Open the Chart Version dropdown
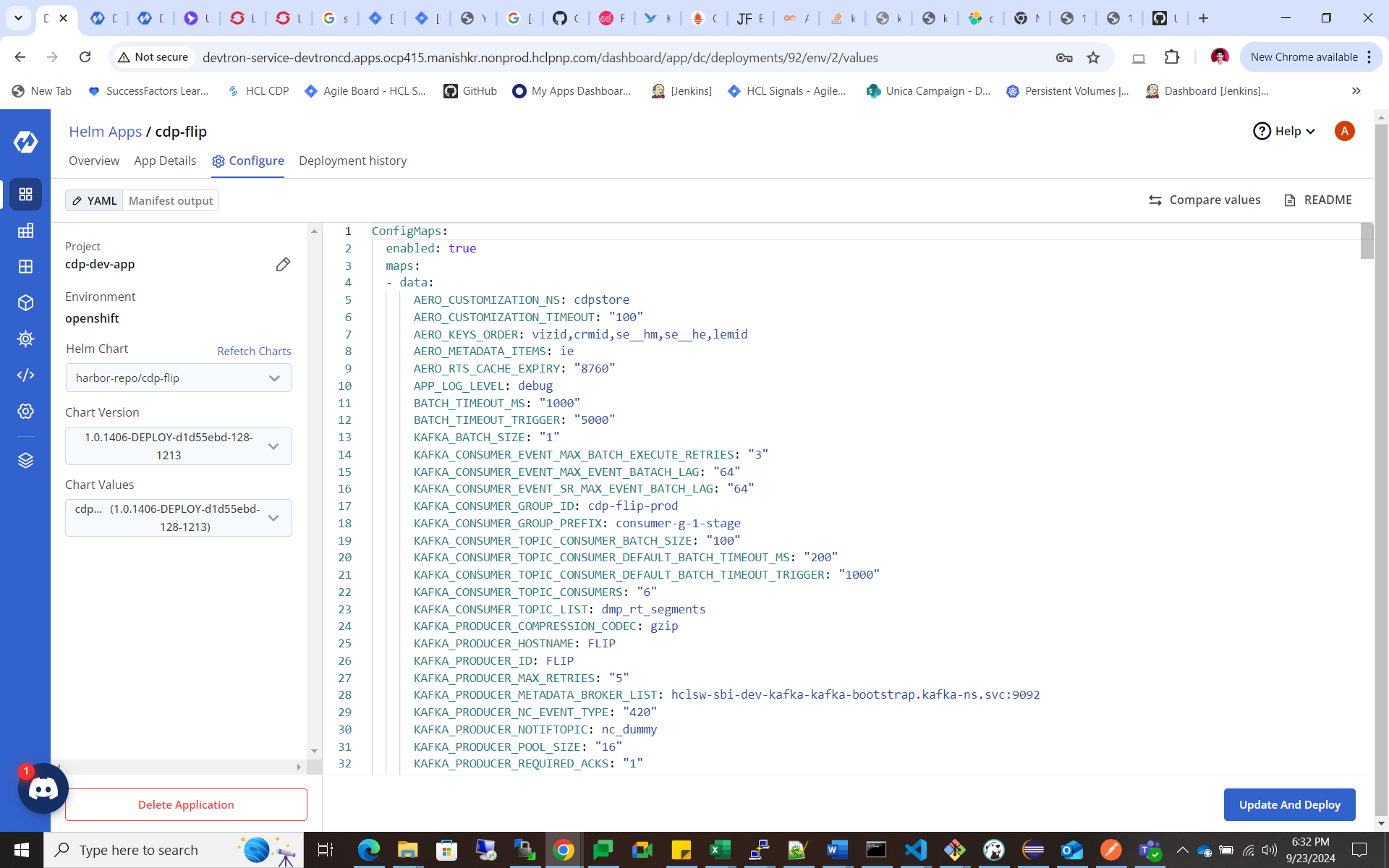Screen dimensions: 1389x868 pos(178,446)
